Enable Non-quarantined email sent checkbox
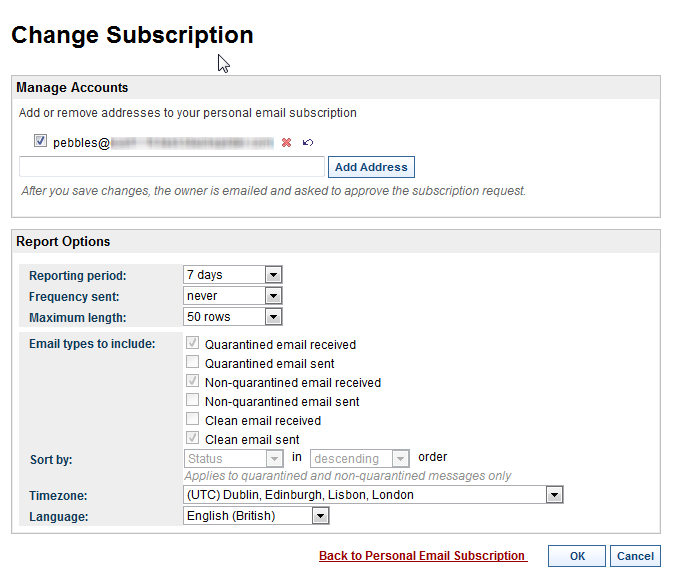 193,400
